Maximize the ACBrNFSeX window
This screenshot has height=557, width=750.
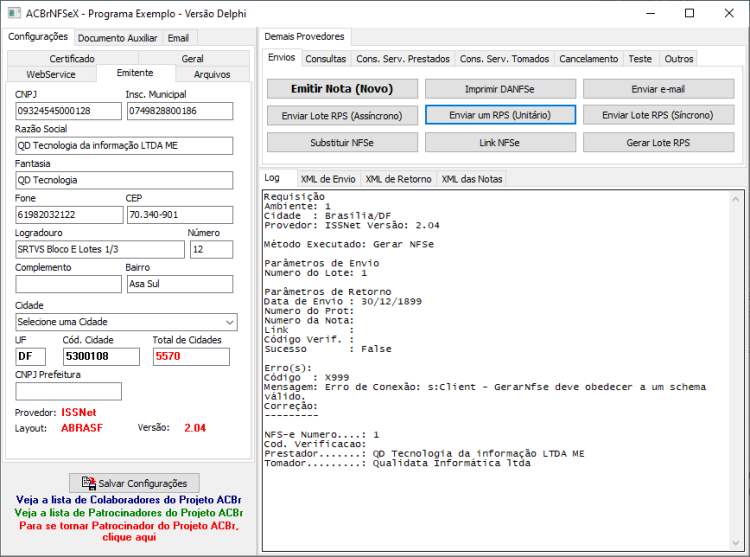coord(690,13)
